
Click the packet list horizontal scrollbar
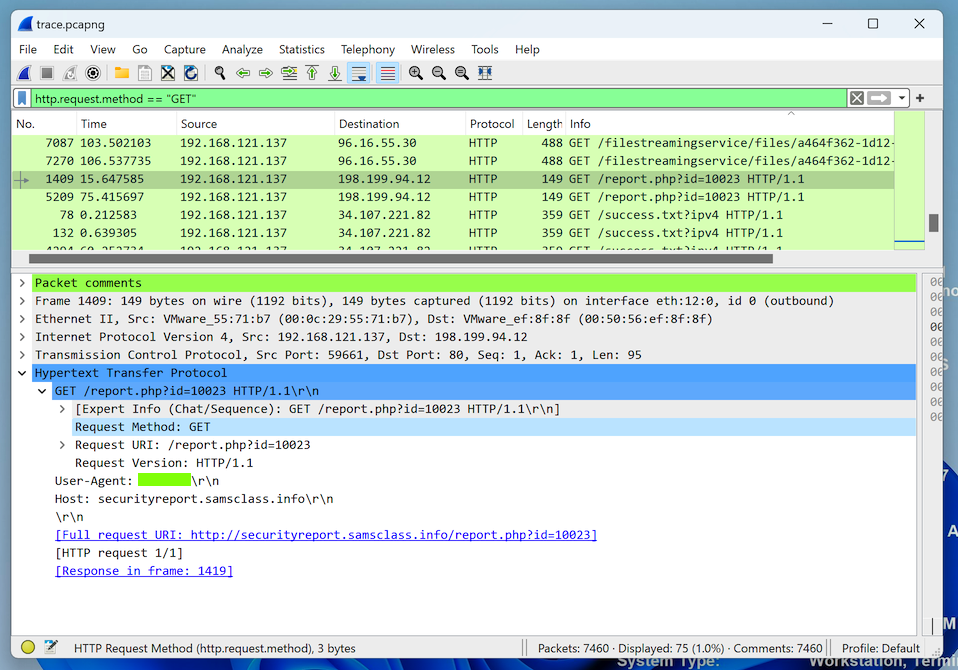[400, 259]
